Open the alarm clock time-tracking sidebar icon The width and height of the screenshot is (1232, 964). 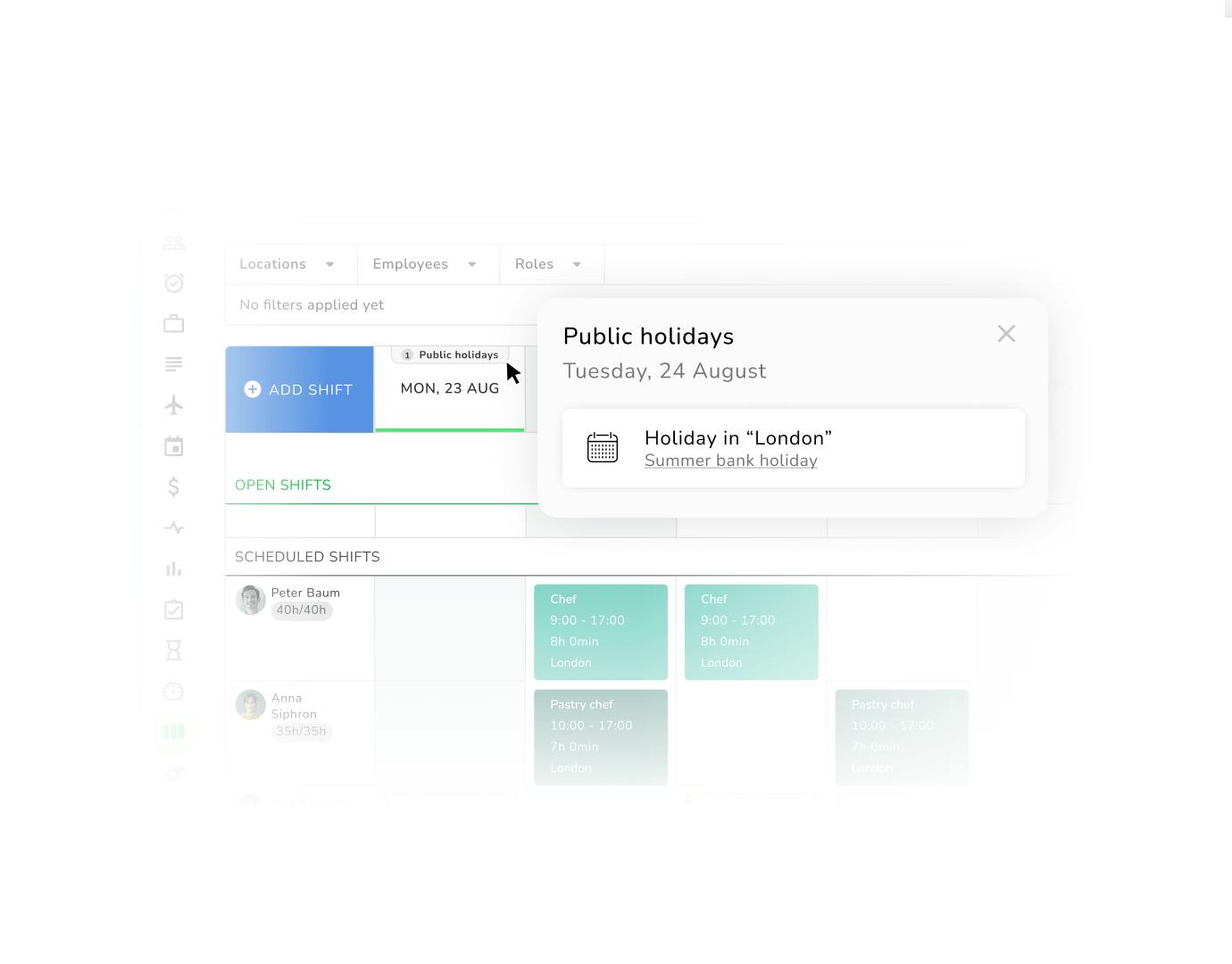click(x=174, y=283)
